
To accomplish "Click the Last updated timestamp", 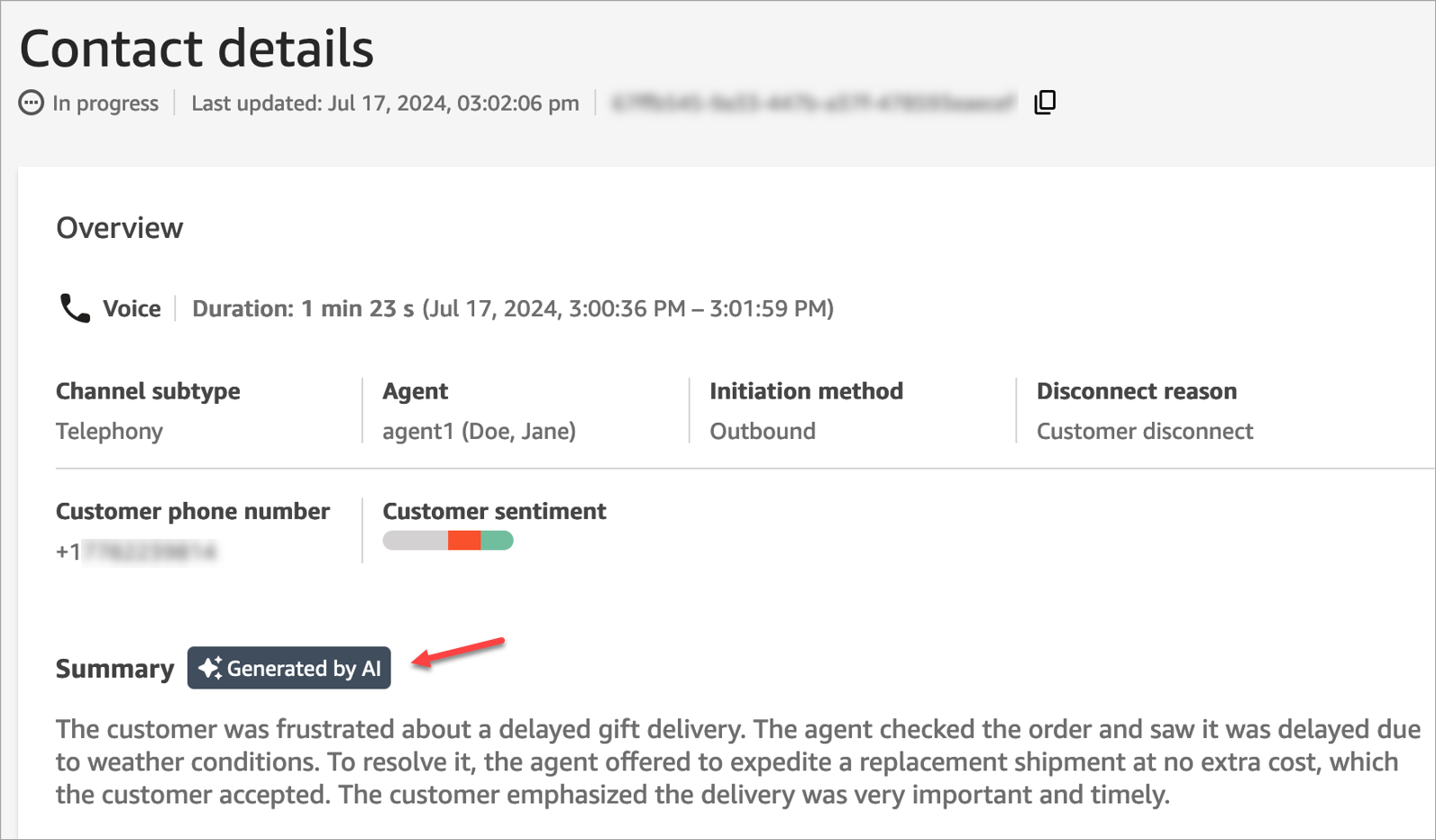I will pos(385,103).
